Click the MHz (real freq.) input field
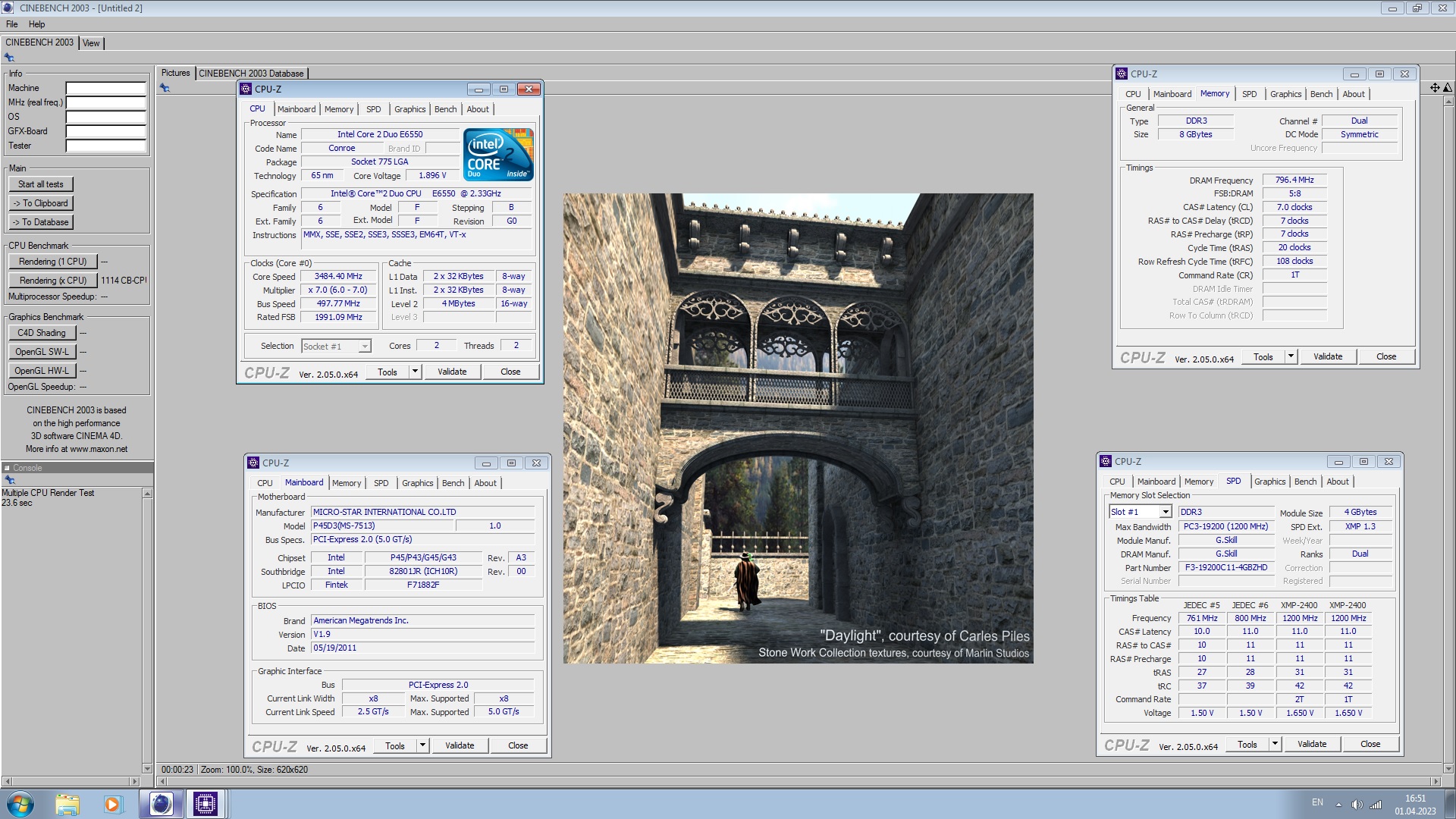Viewport: 1456px width, 819px height. (x=105, y=102)
